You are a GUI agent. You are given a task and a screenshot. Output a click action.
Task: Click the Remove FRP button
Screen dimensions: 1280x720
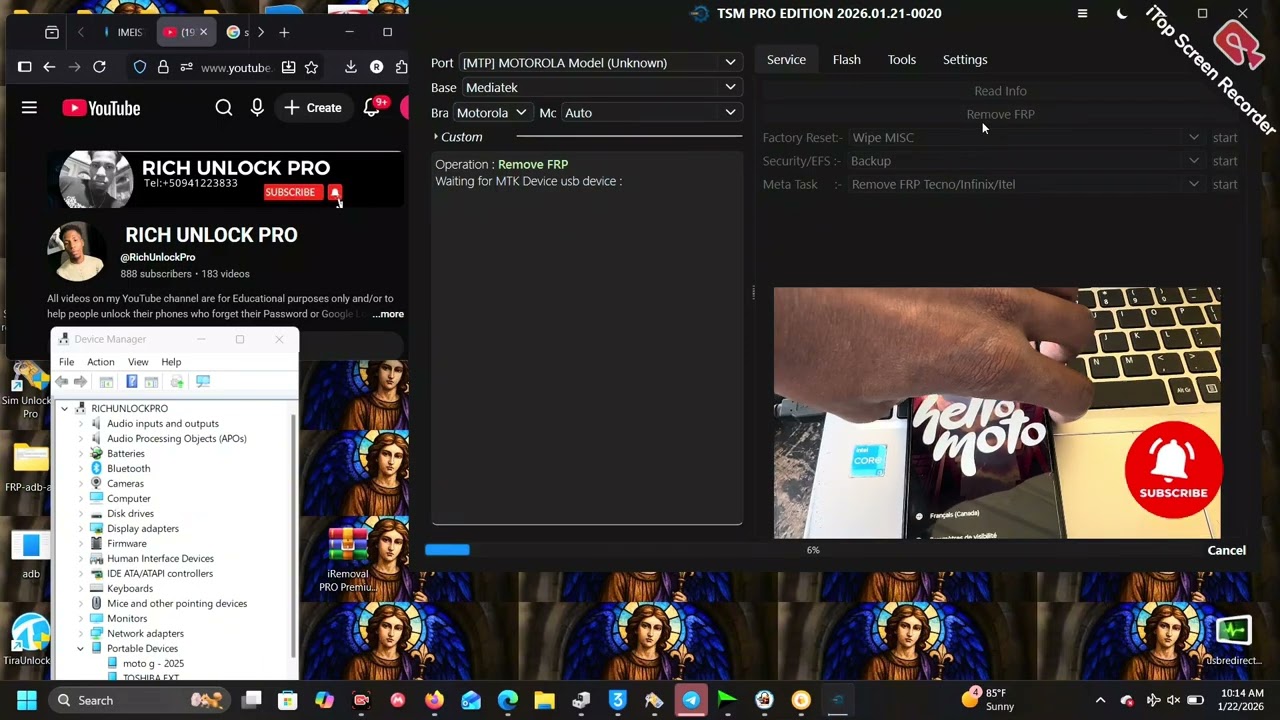tap(1000, 114)
